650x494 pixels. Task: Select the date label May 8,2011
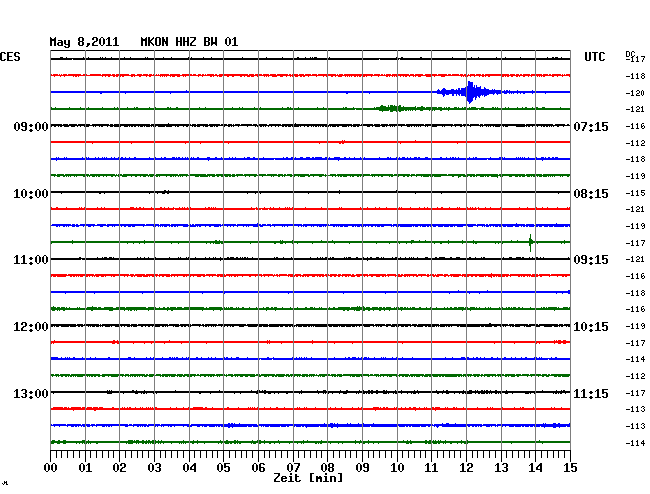pyautogui.click(x=84, y=42)
